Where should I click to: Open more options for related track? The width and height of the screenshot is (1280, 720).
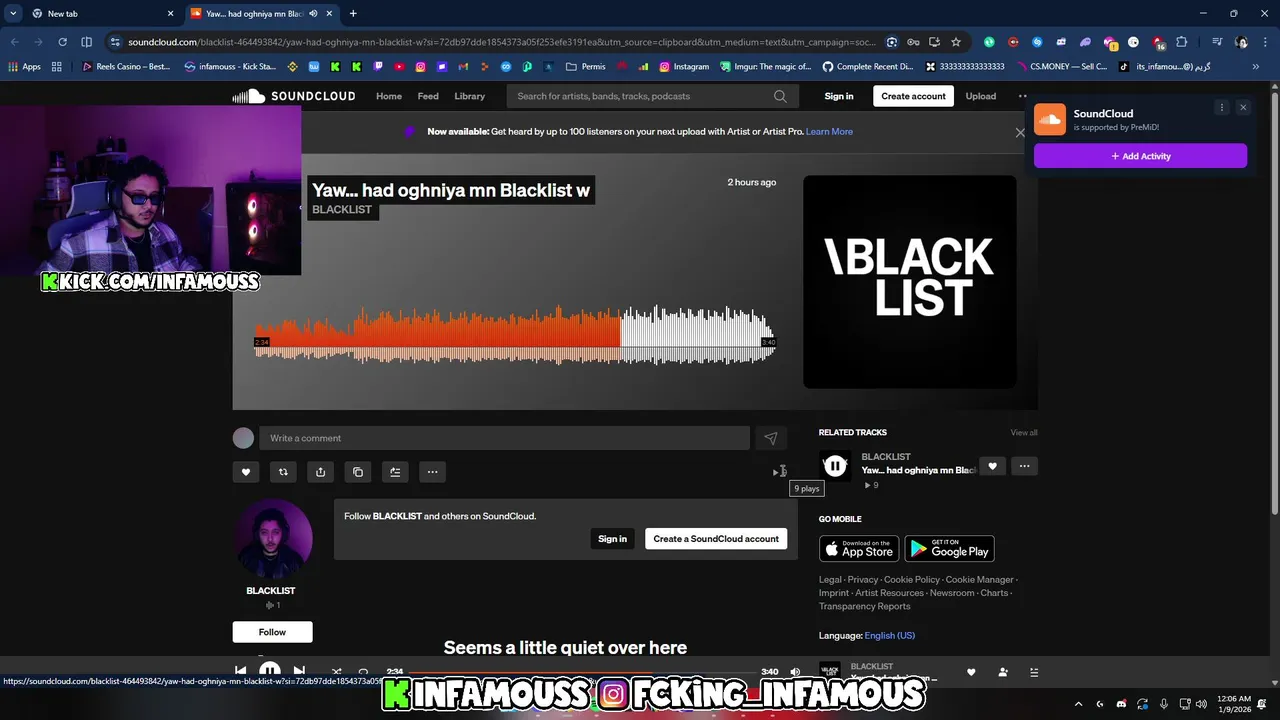tap(1024, 466)
